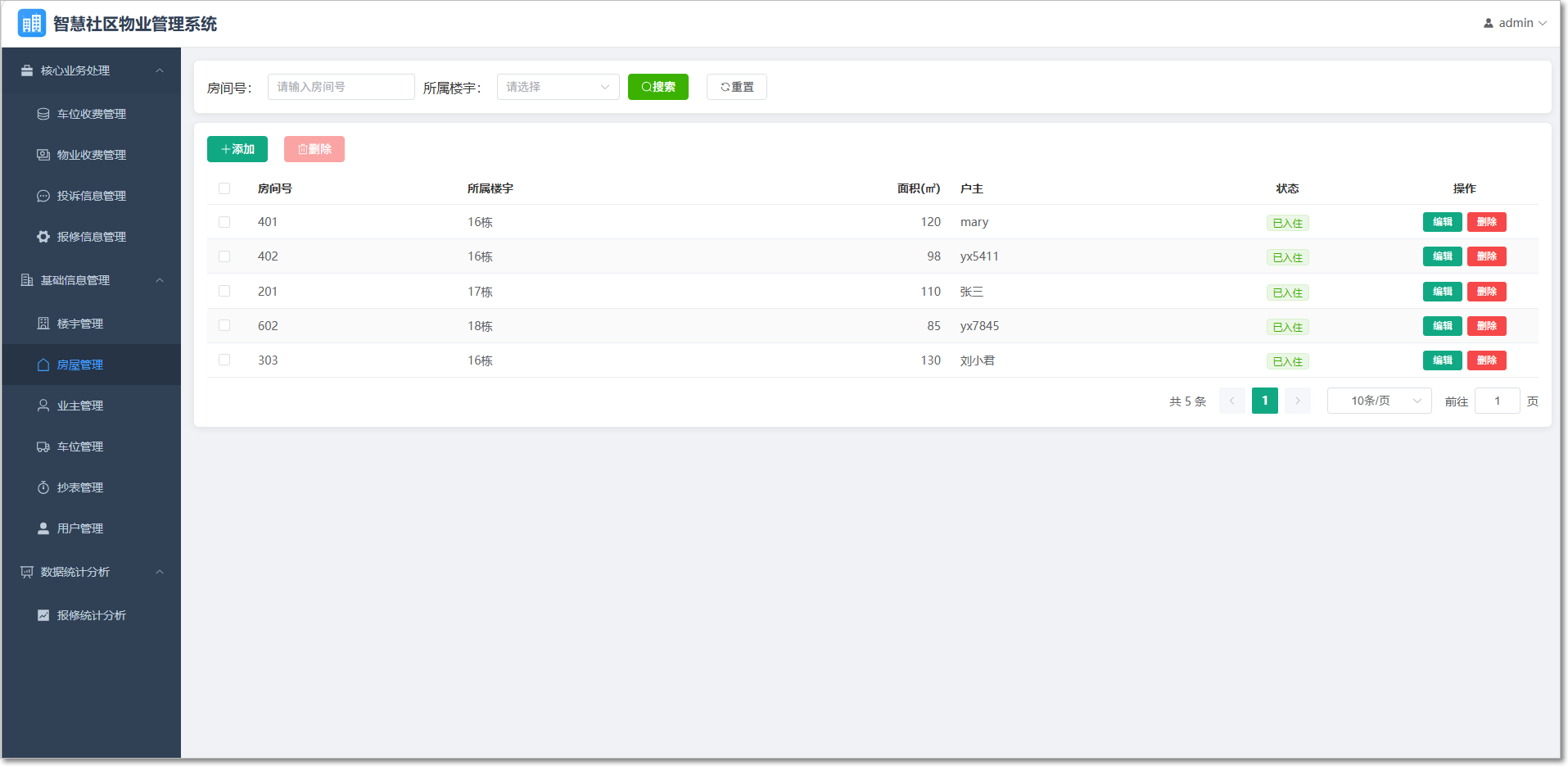Collapse the 核心业务处理 menu chevron
Screen dimensions: 1568x766
click(x=160, y=70)
